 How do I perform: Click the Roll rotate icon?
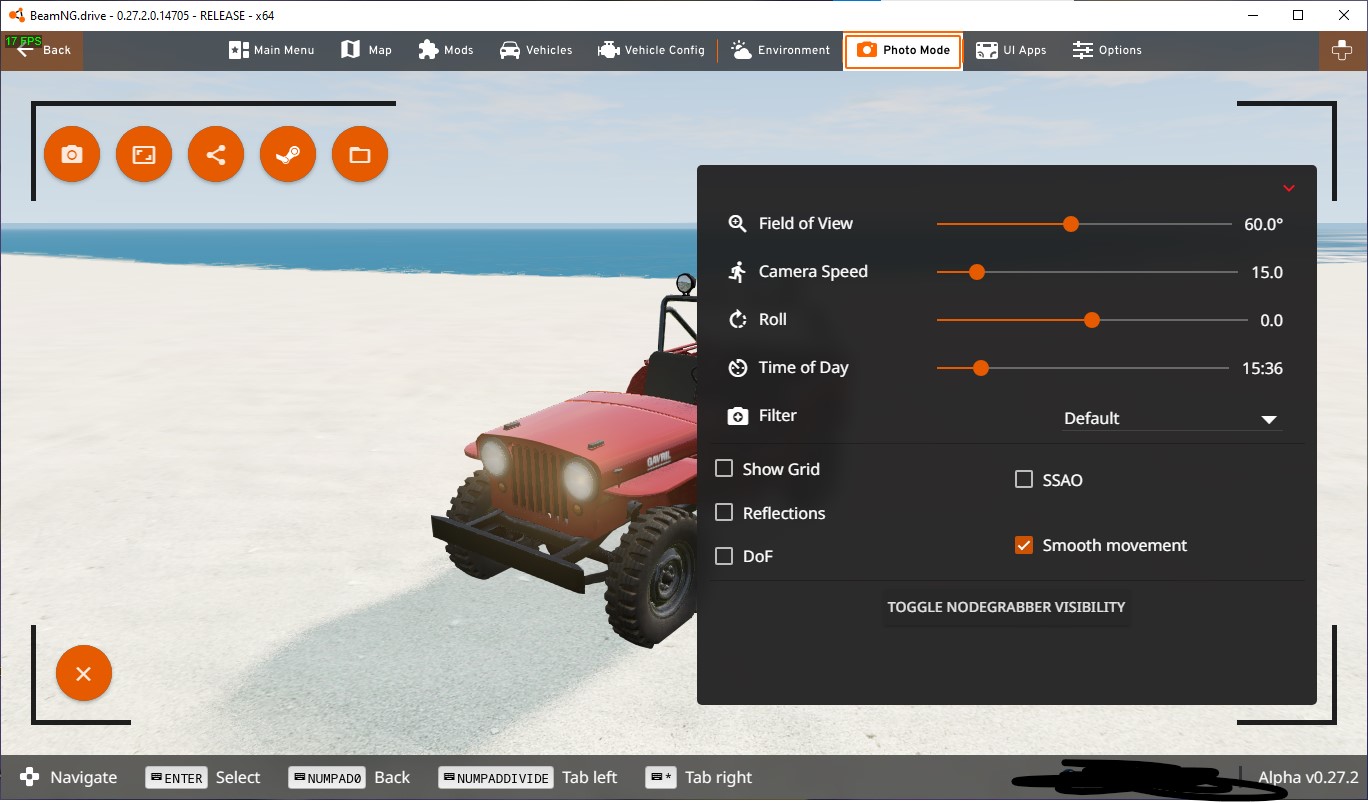point(738,320)
